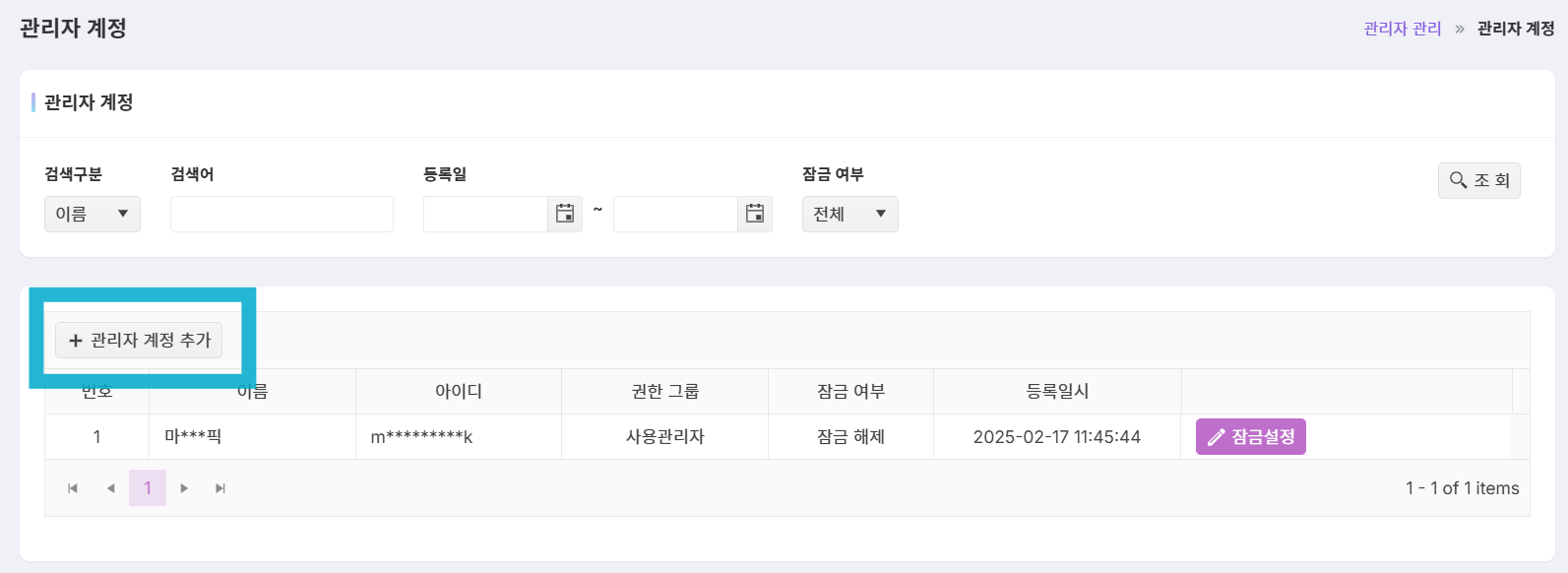
Task: Follow the 관리자 관리 breadcrumb link
Action: [1403, 29]
